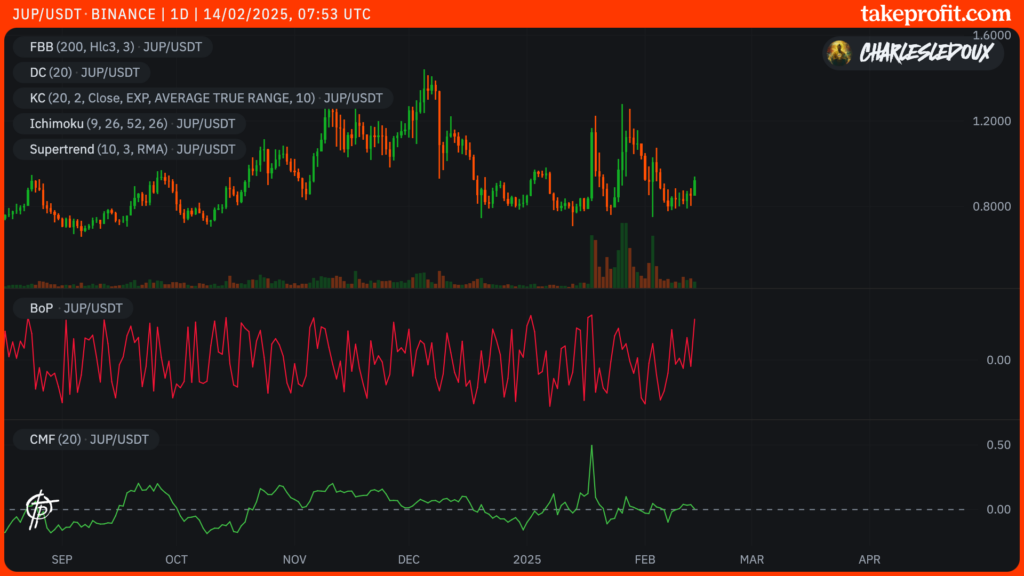The height and width of the screenshot is (576, 1024).
Task: Open the takeprofit.com link
Action: coord(935,14)
